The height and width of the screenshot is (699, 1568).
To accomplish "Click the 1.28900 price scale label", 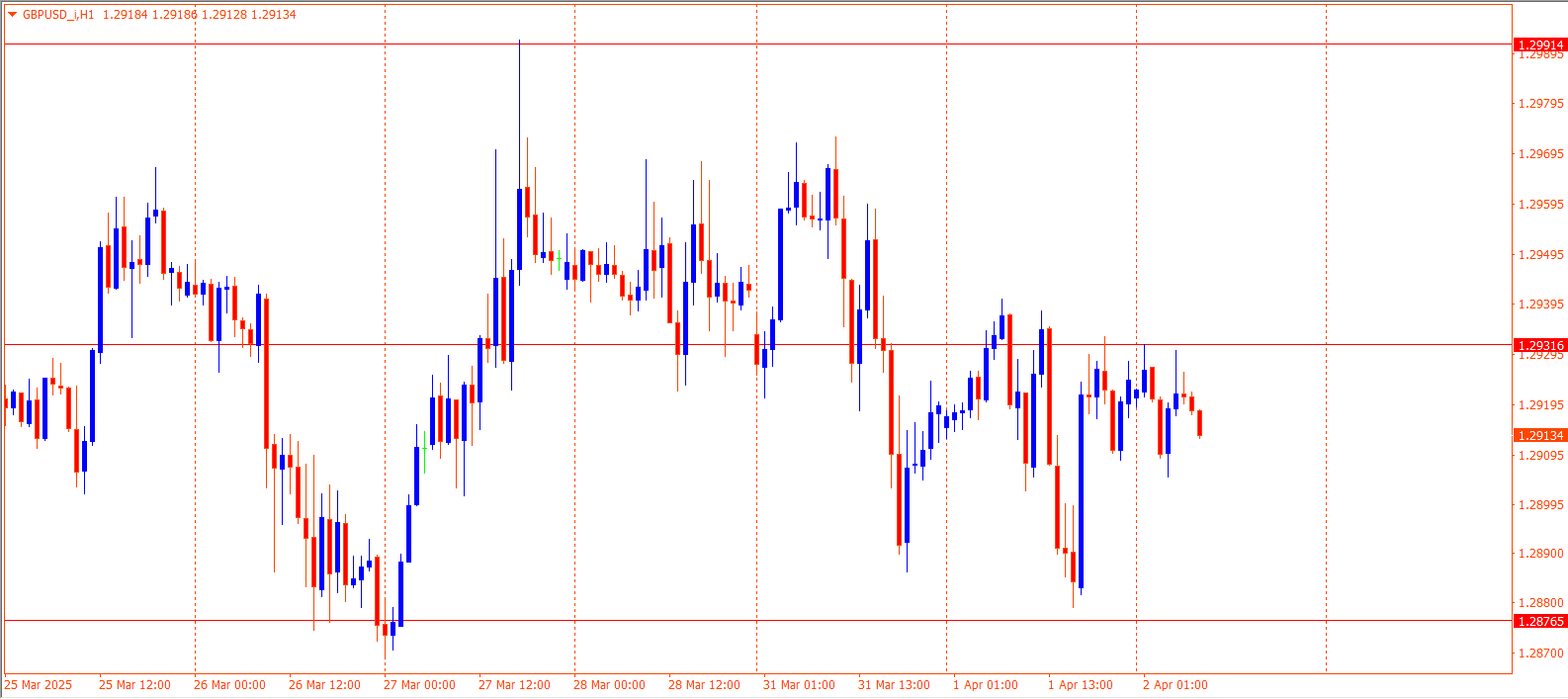I will 1541,554.
